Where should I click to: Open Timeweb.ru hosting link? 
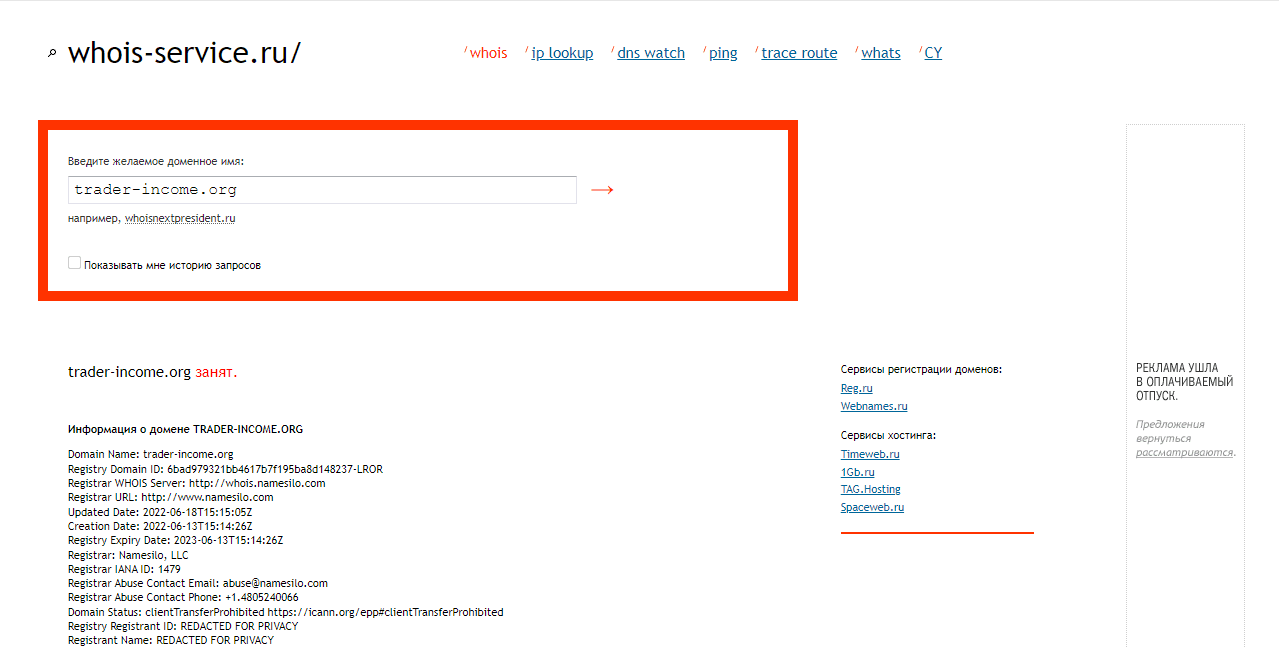pyautogui.click(x=870, y=454)
